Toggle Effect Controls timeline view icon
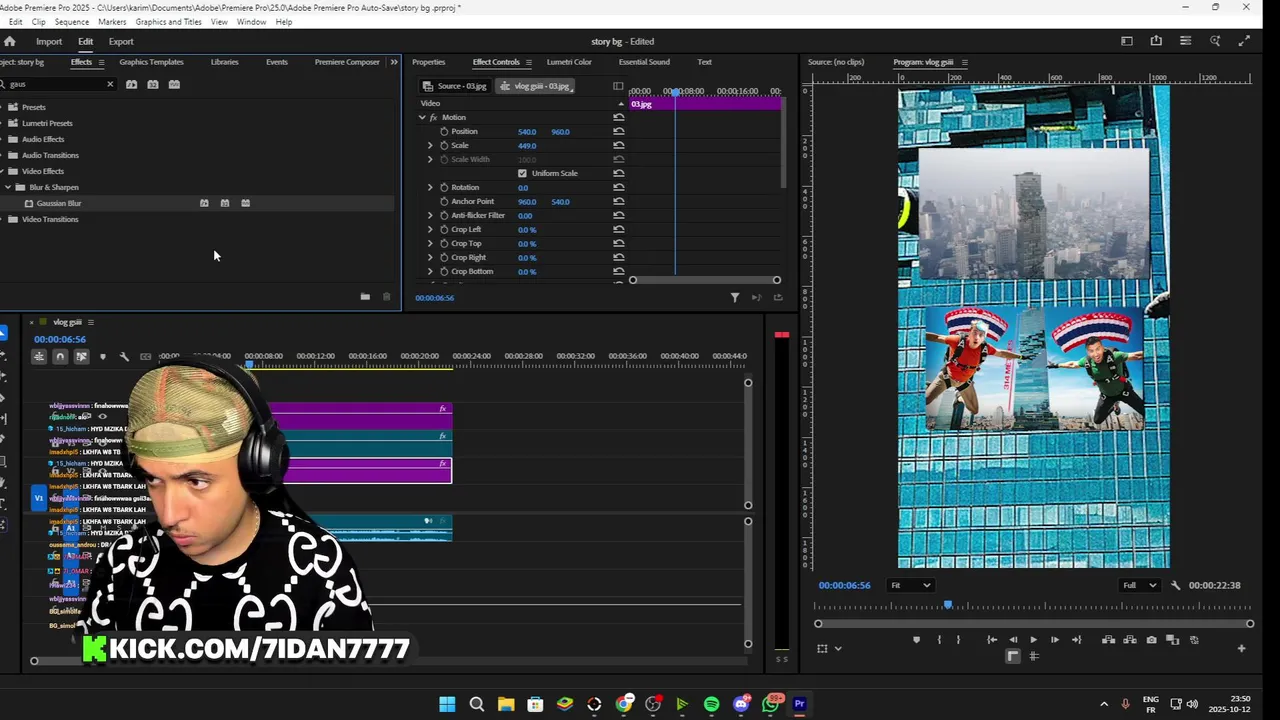 click(618, 86)
